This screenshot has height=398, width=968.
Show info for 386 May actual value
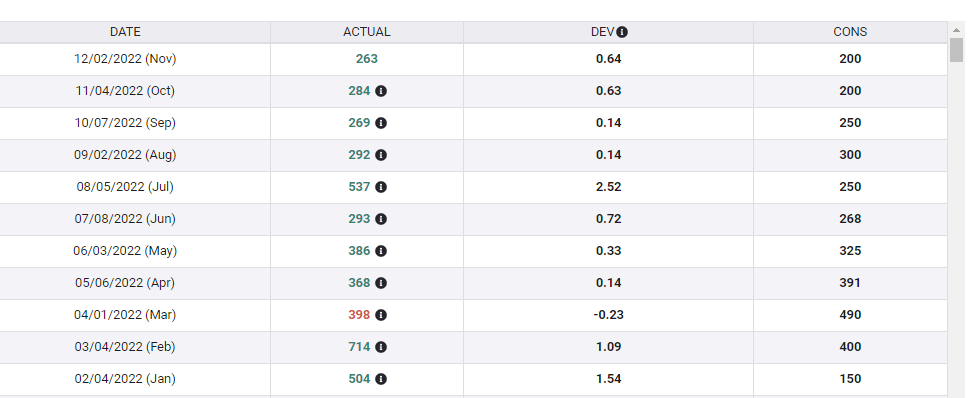click(381, 251)
